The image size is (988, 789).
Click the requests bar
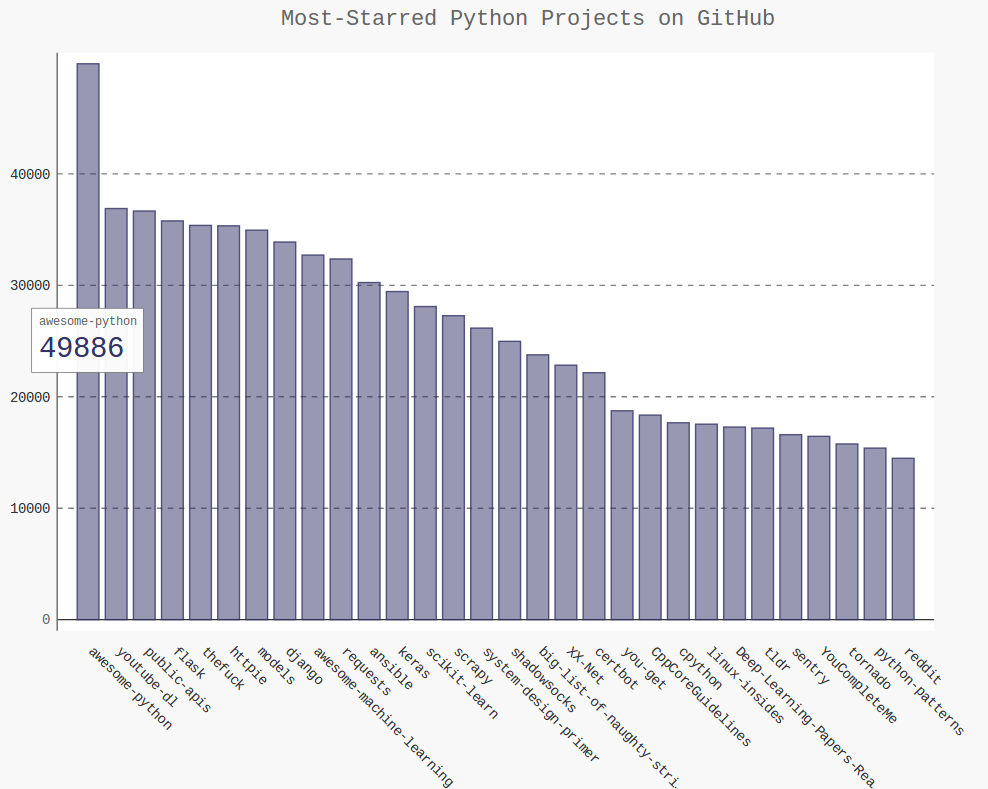(341, 439)
